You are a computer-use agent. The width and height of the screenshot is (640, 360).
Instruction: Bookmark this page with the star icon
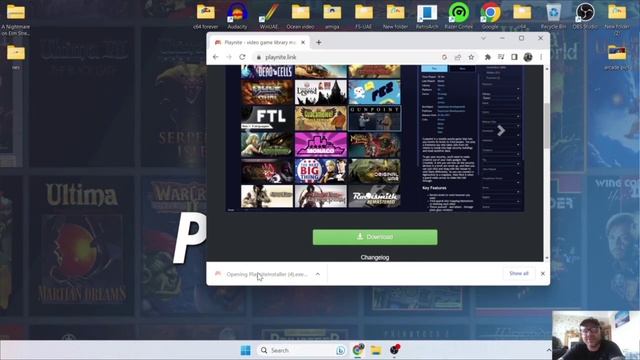pos(471,57)
